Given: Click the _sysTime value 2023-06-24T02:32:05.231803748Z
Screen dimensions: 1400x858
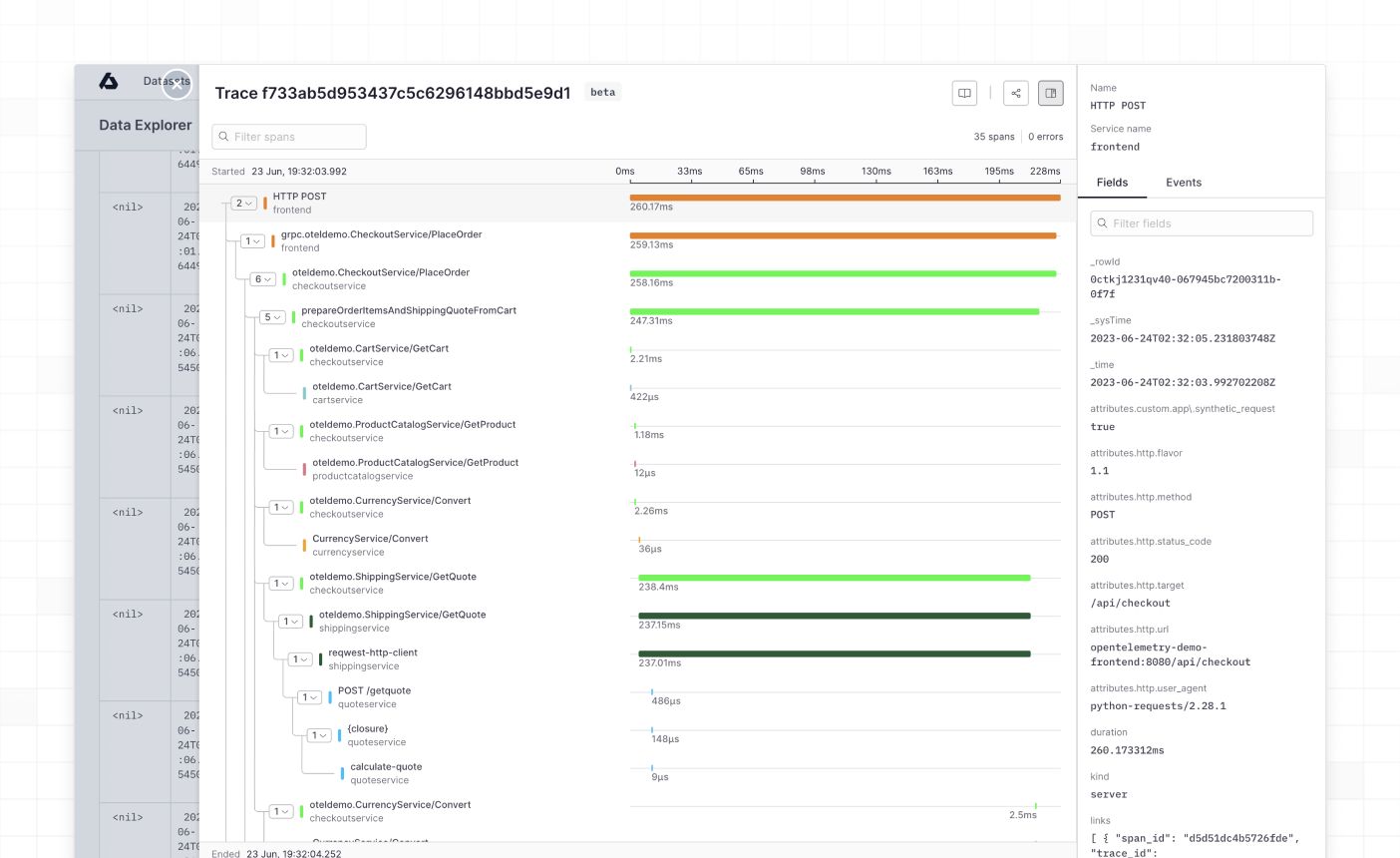Looking at the screenshot, I should point(1183,338).
